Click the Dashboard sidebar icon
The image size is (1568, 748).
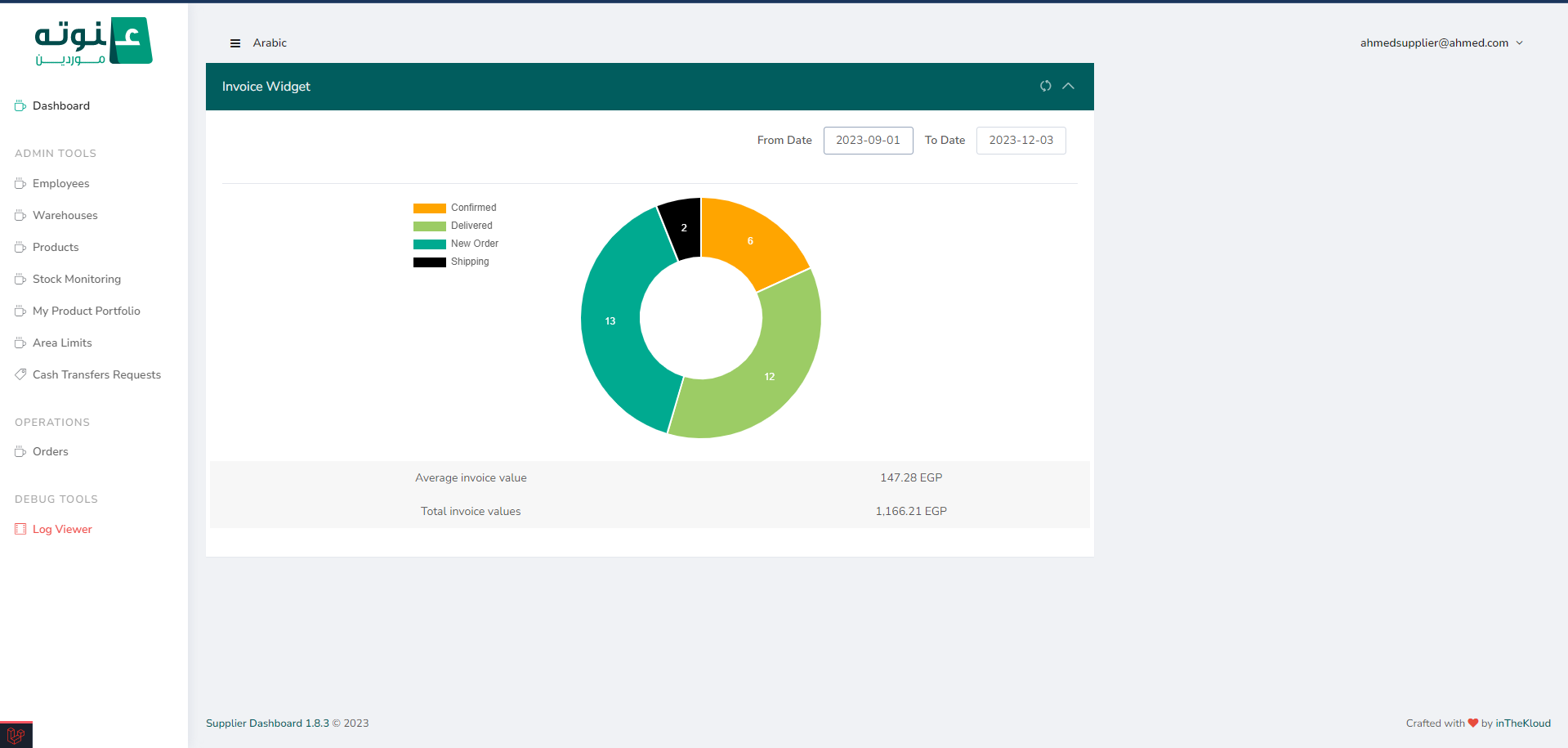click(x=20, y=105)
